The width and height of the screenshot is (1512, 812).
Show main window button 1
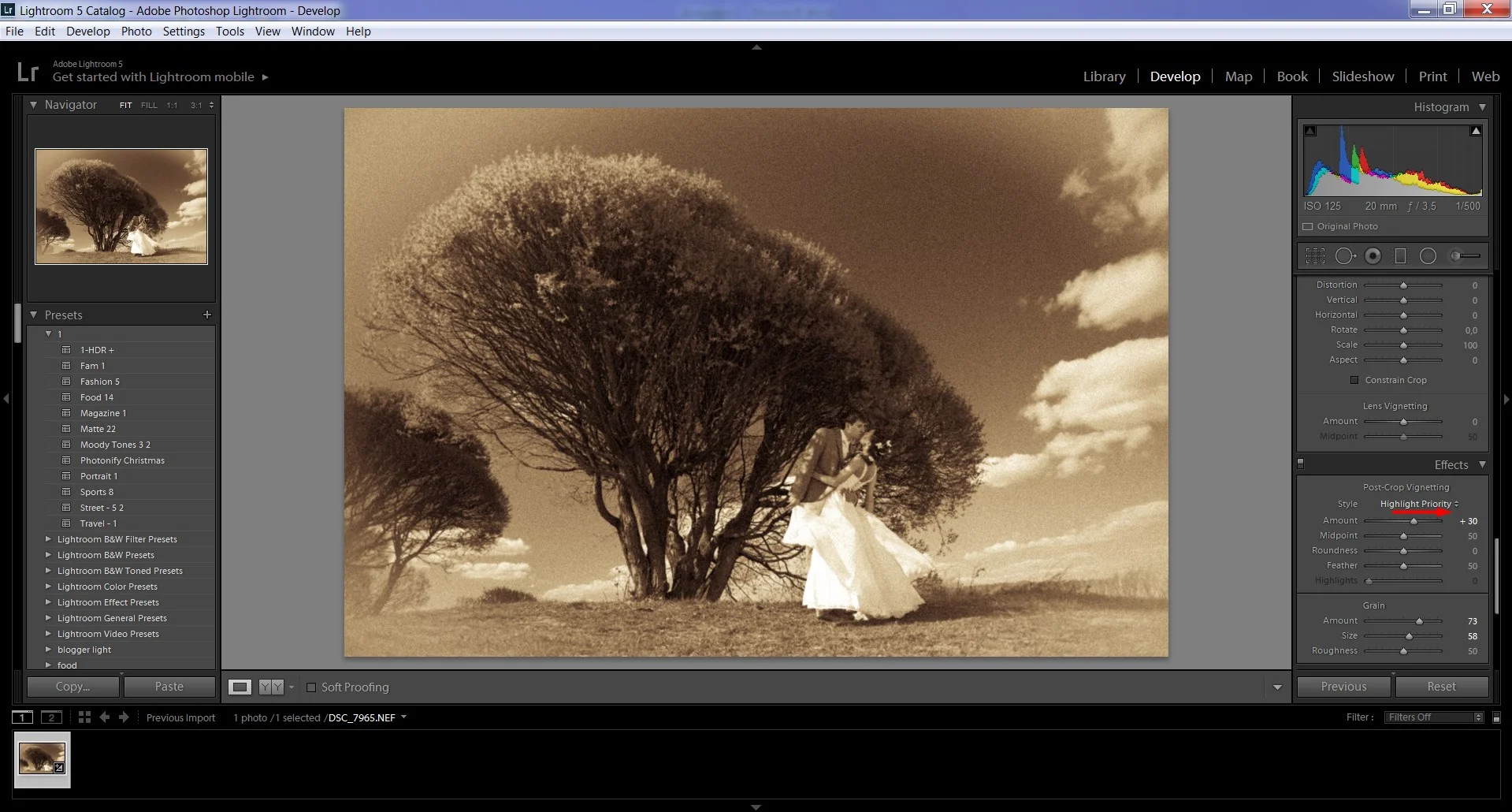(x=22, y=717)
